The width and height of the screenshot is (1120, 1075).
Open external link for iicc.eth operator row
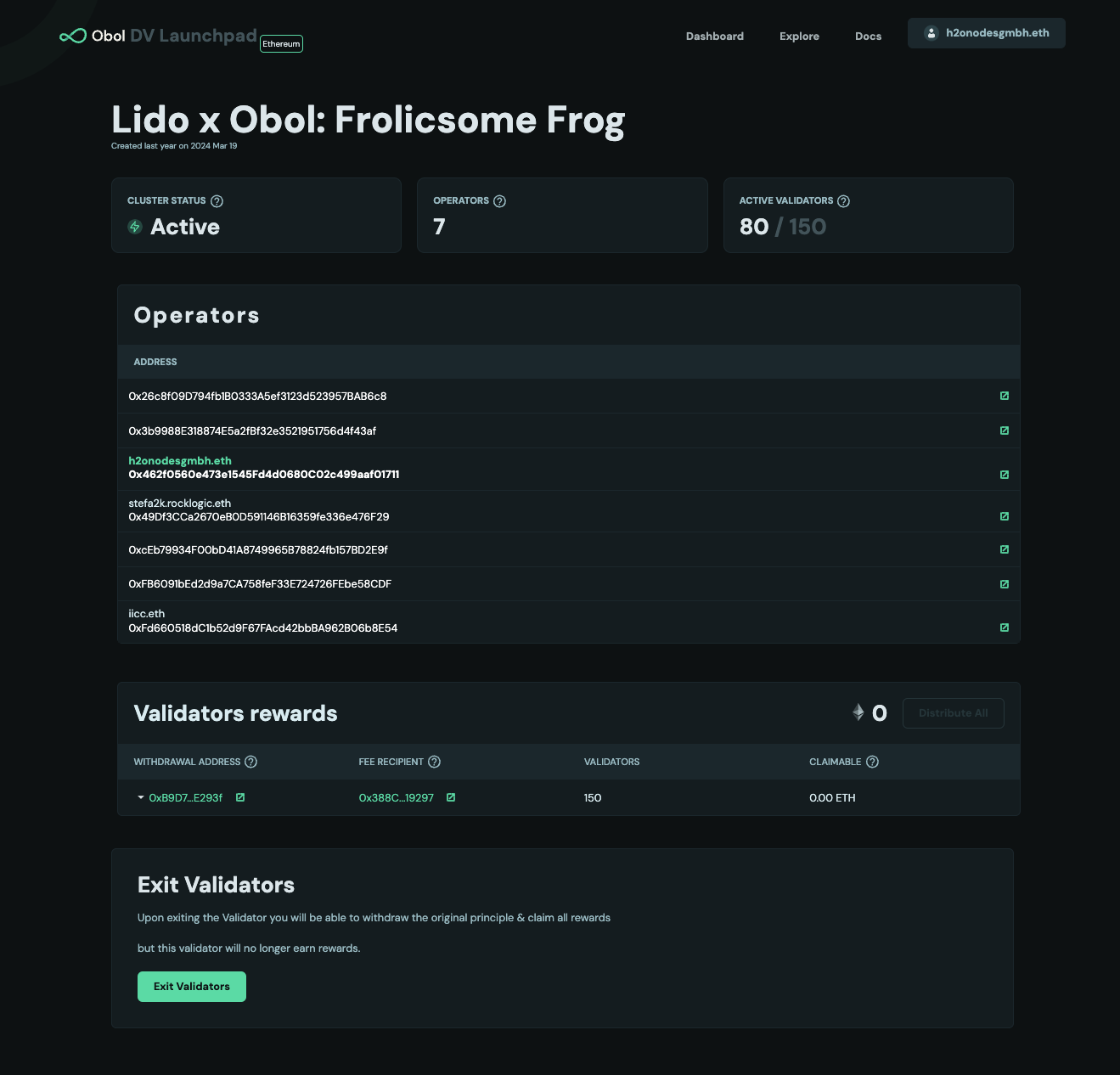[1005, 628]
